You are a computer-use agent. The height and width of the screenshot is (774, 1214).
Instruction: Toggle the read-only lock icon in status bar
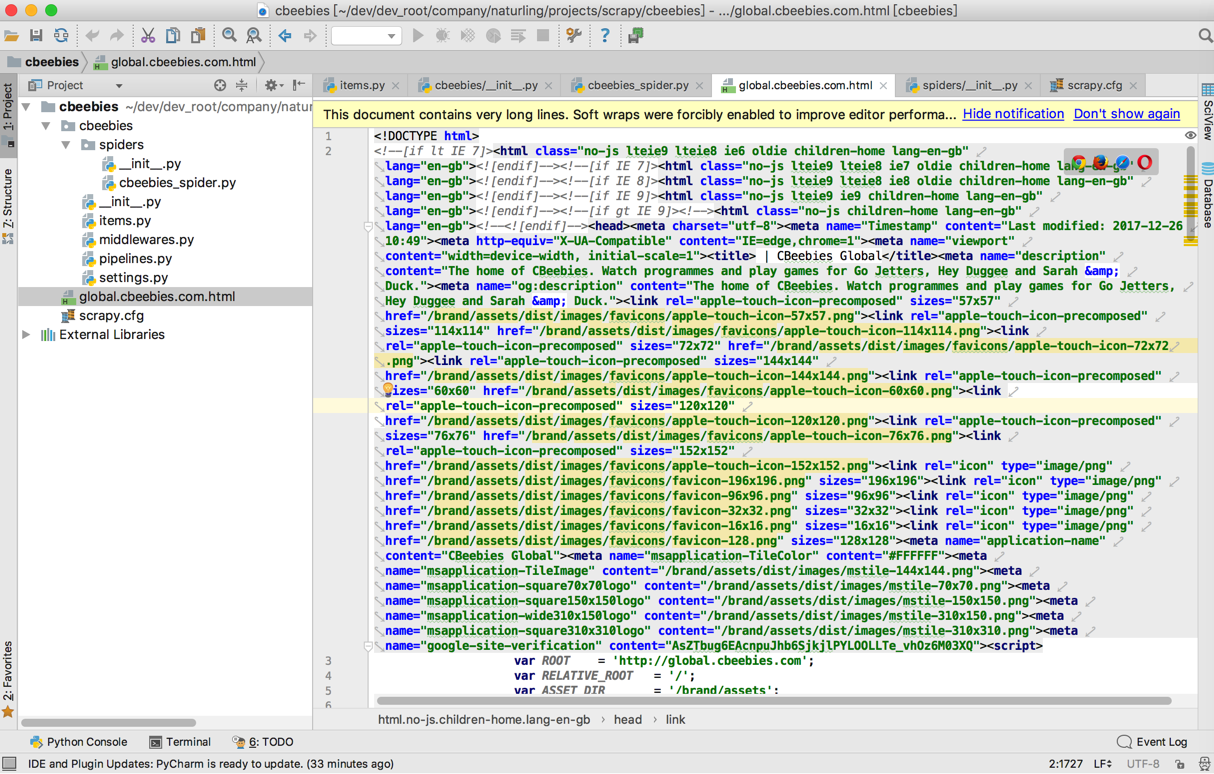tap(1181, 764)
